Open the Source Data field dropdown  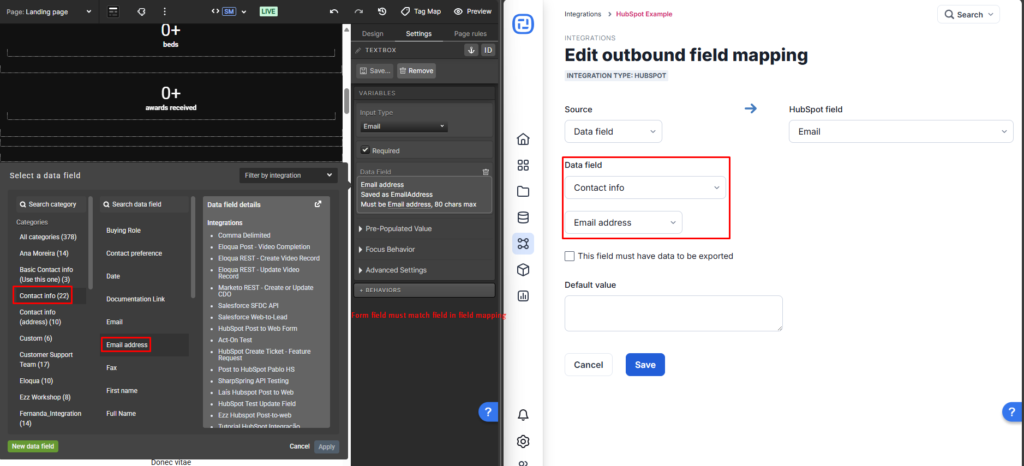[x=613, y=131]
